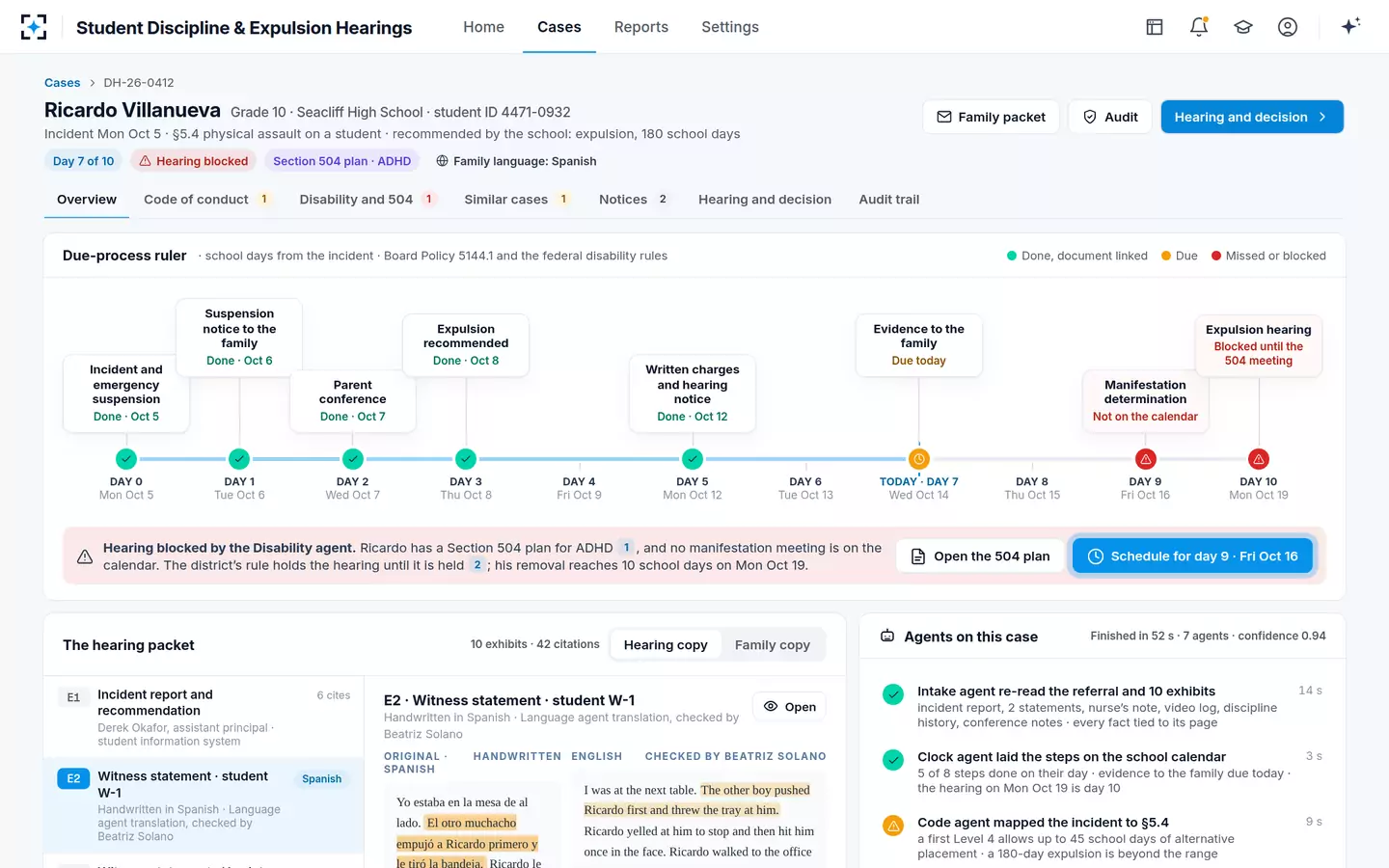The image size is (1389, 868).
Task: Click the Intake agent green check icon
Action: 893,694
